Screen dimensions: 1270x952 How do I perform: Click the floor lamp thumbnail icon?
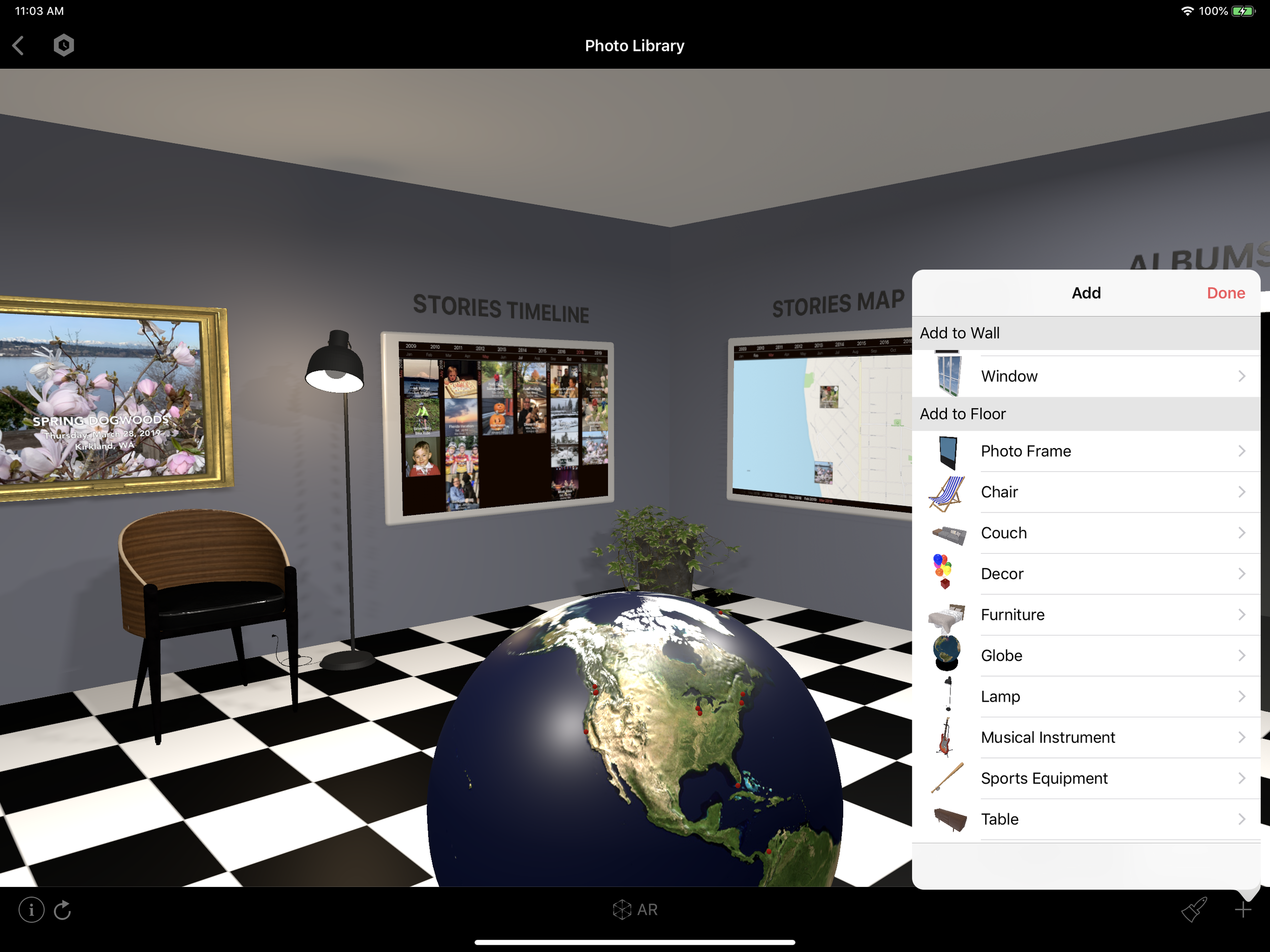point(948,694)
